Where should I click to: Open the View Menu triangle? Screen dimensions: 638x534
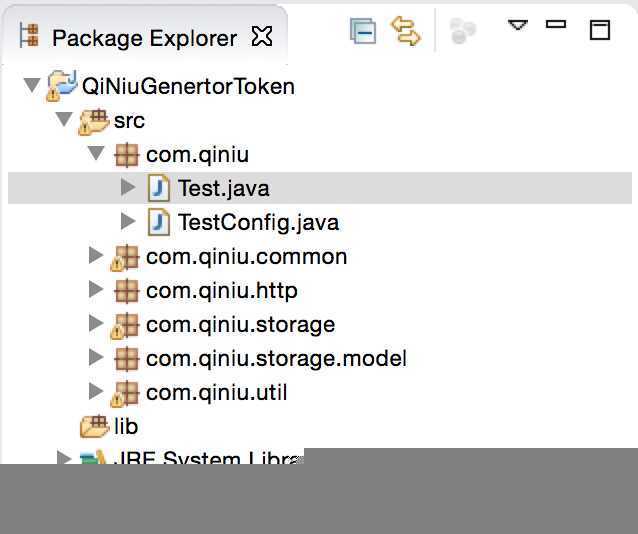[518, 25]
